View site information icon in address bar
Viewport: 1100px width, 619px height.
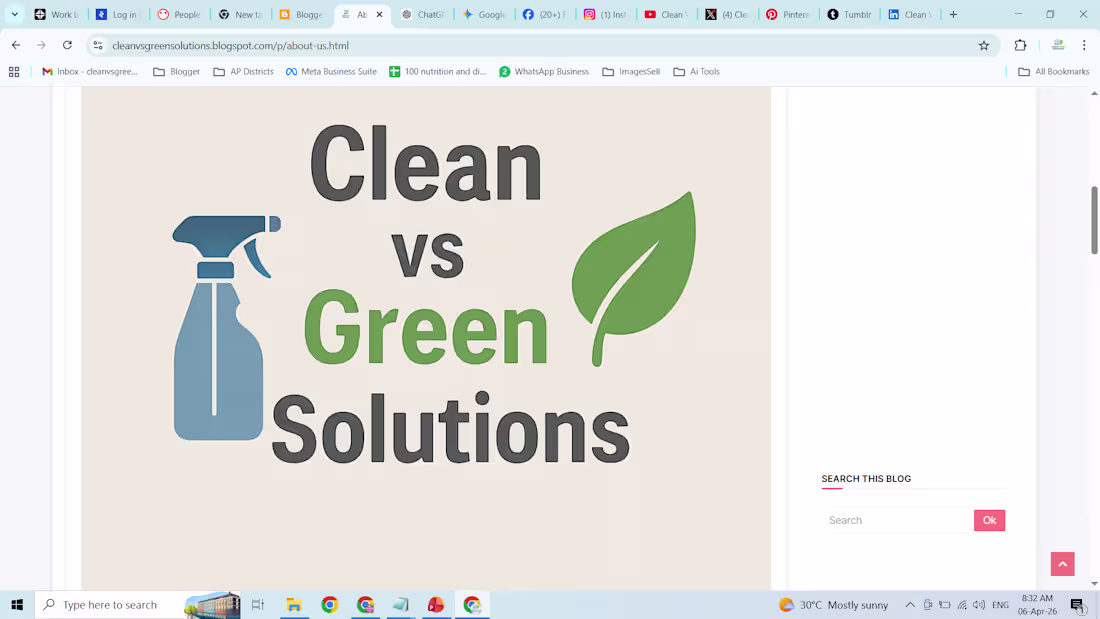[98, 46]
